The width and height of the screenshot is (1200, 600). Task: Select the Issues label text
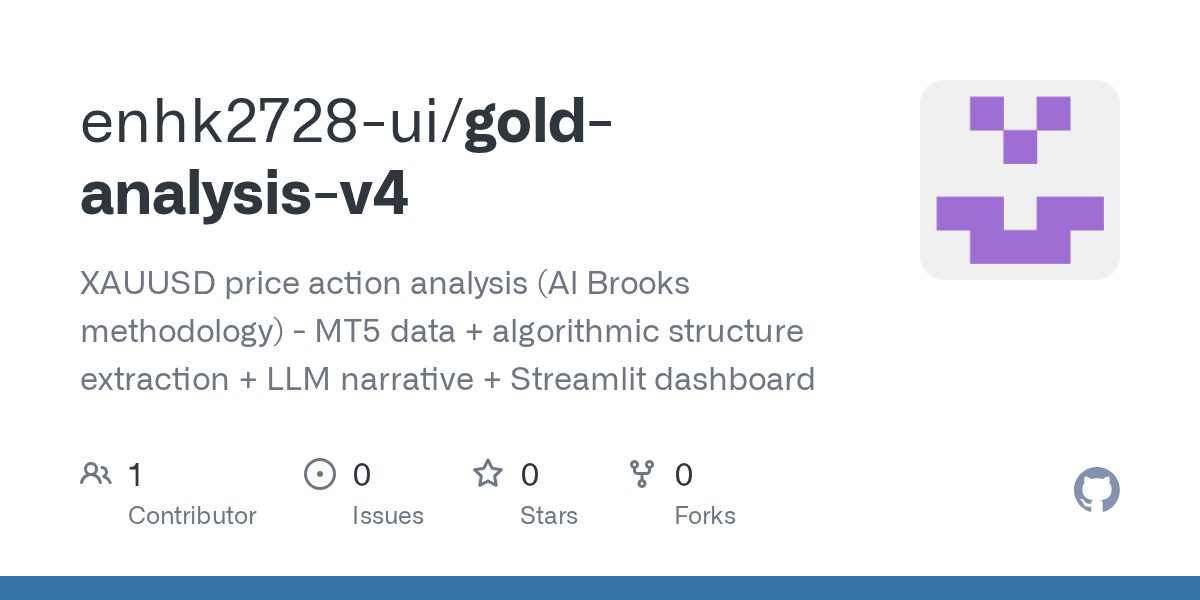point(388,516)
